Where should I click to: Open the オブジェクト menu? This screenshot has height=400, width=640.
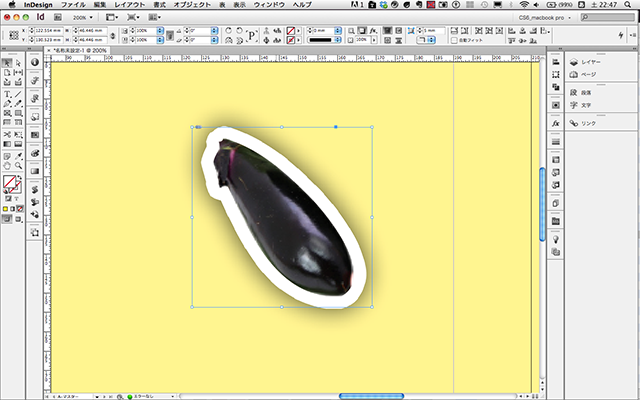pyautogui.click(x=192, y=5)
